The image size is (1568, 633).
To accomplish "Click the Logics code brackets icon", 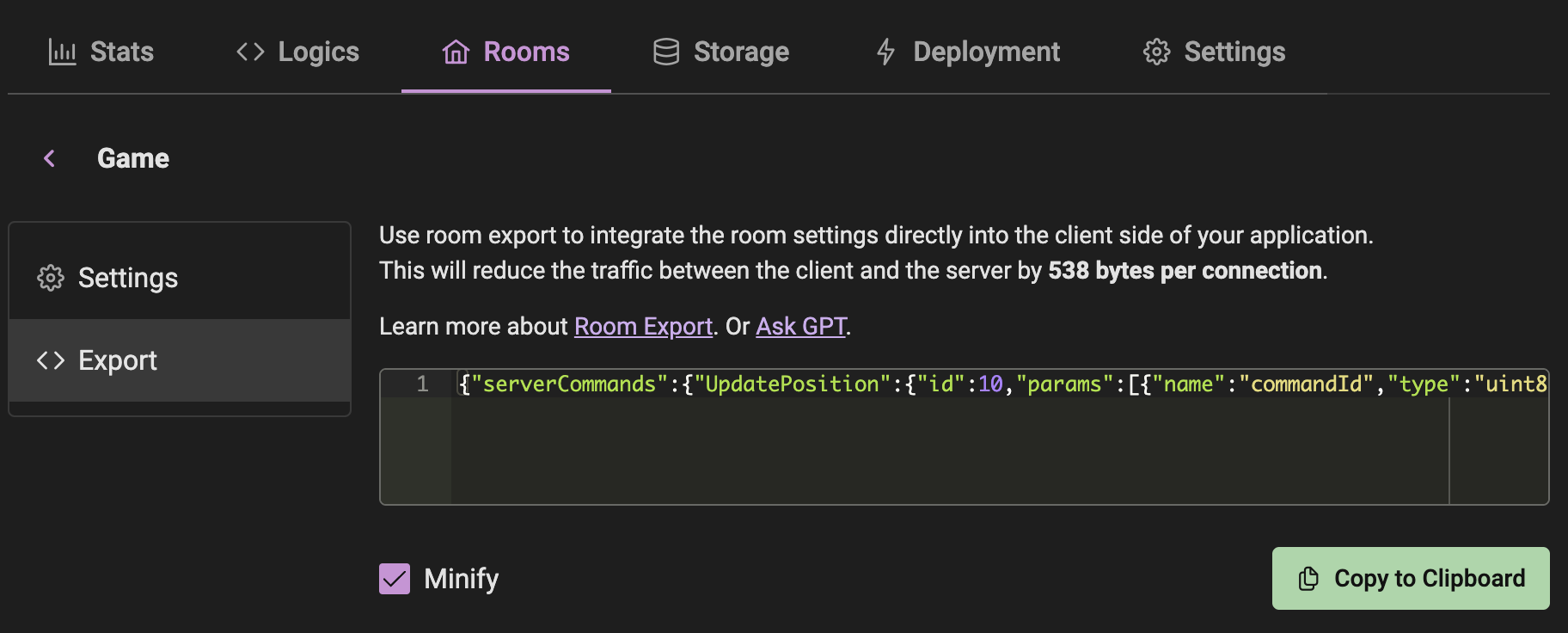I will coord(250,52).
